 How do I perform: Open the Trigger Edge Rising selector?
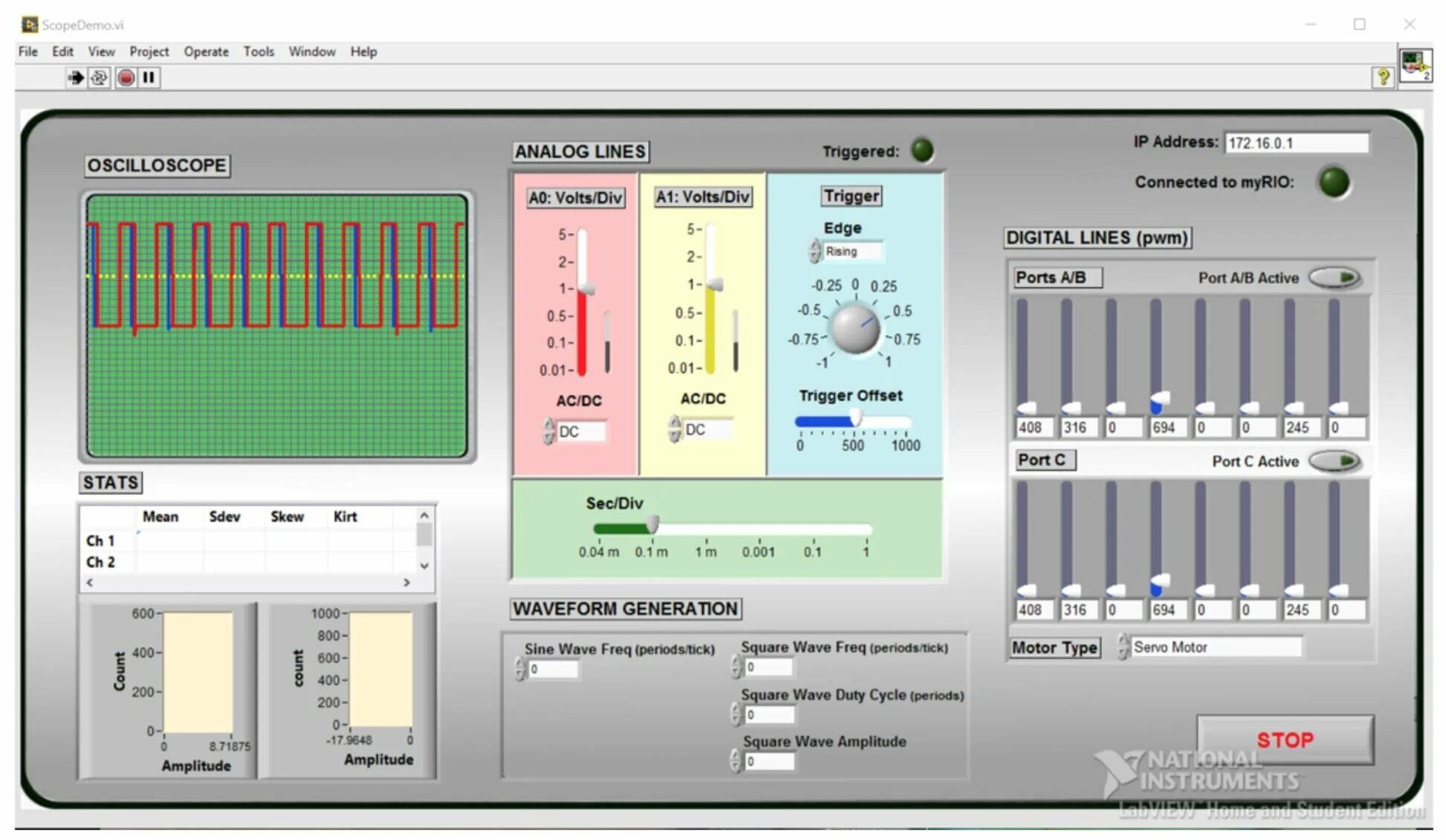click(x=852, y=252)
